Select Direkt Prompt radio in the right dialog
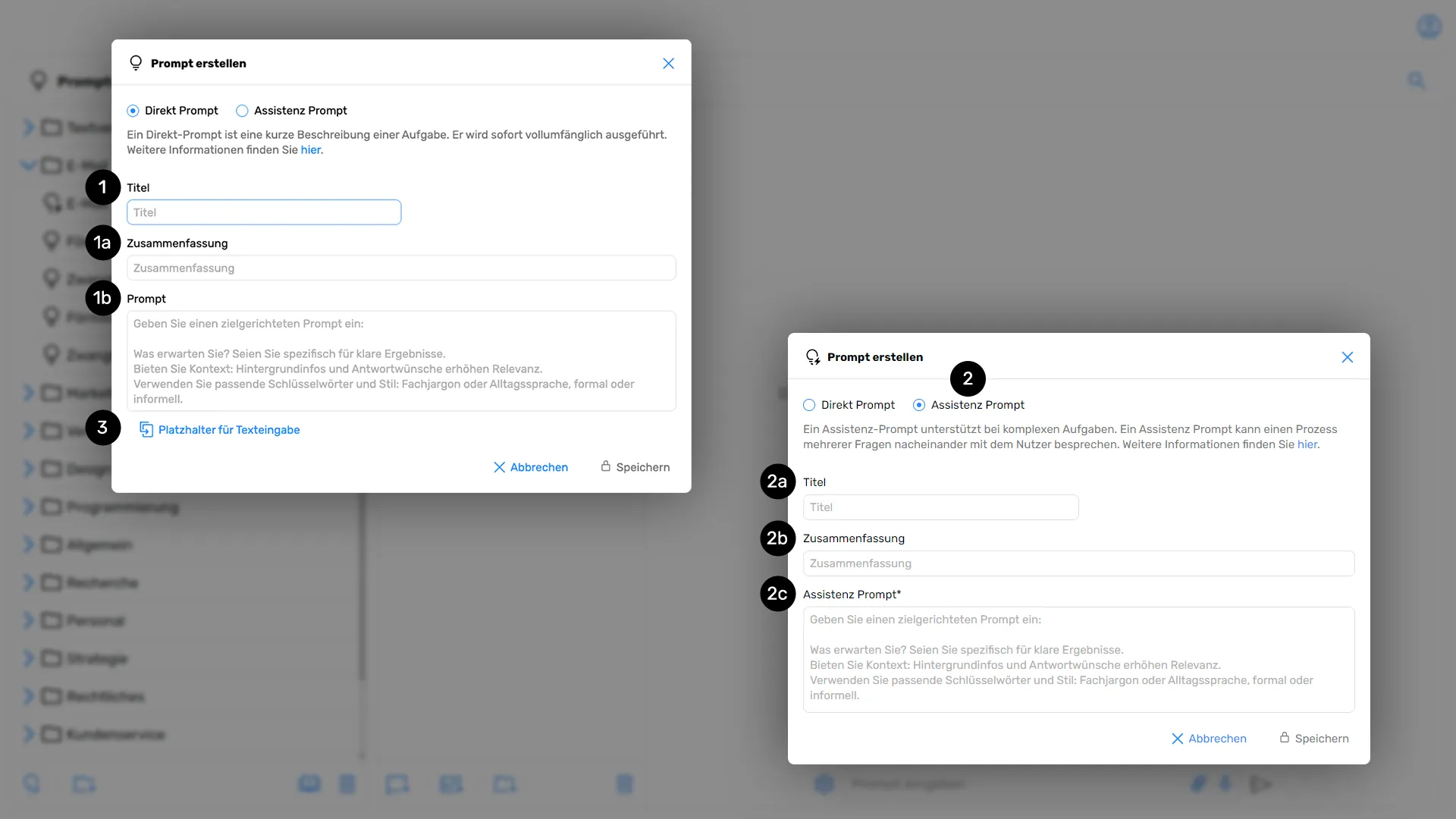The width and height of the screenshot is (1456, 819). point(809,405)
